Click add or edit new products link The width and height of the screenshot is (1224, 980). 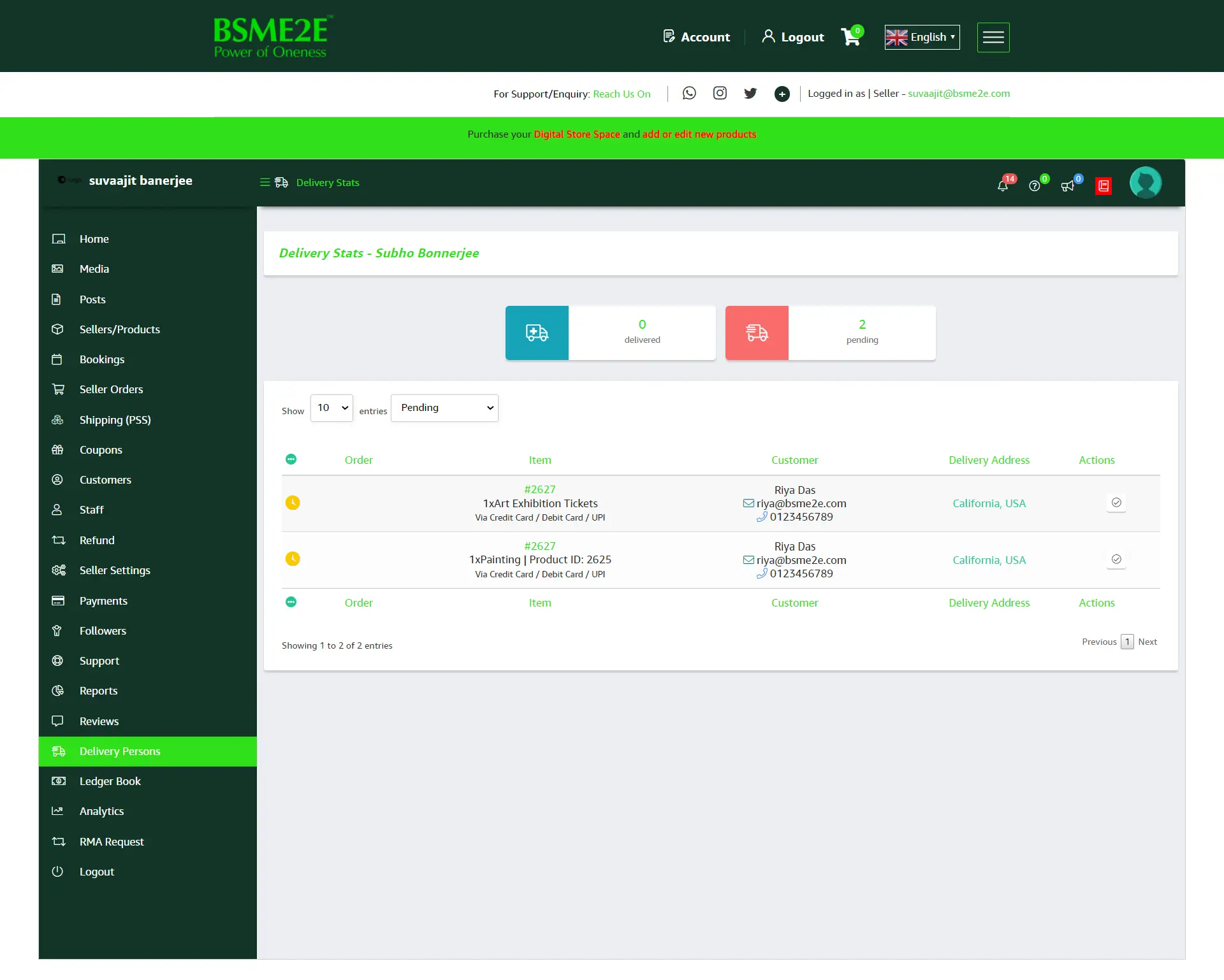699,134
